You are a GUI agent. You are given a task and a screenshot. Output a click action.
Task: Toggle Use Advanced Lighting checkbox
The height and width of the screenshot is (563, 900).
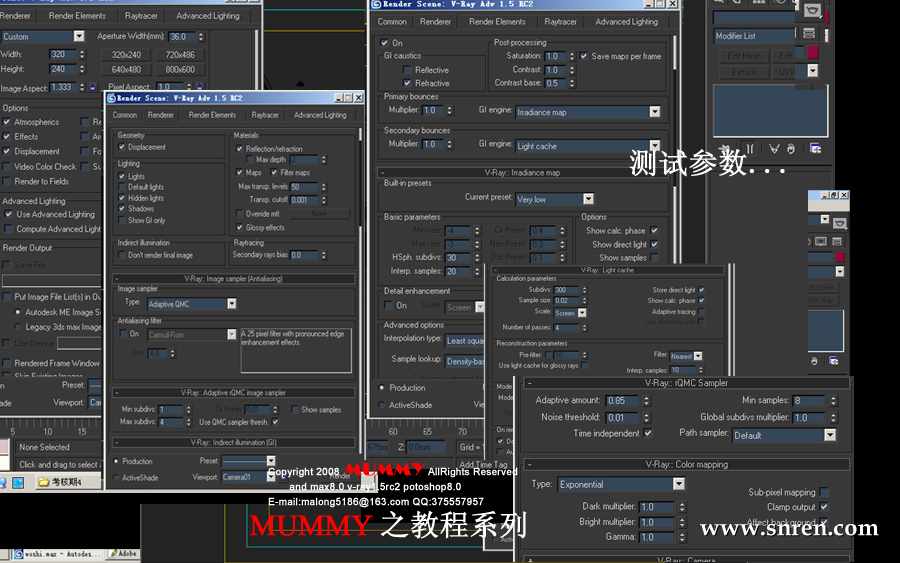click(8, 215)
